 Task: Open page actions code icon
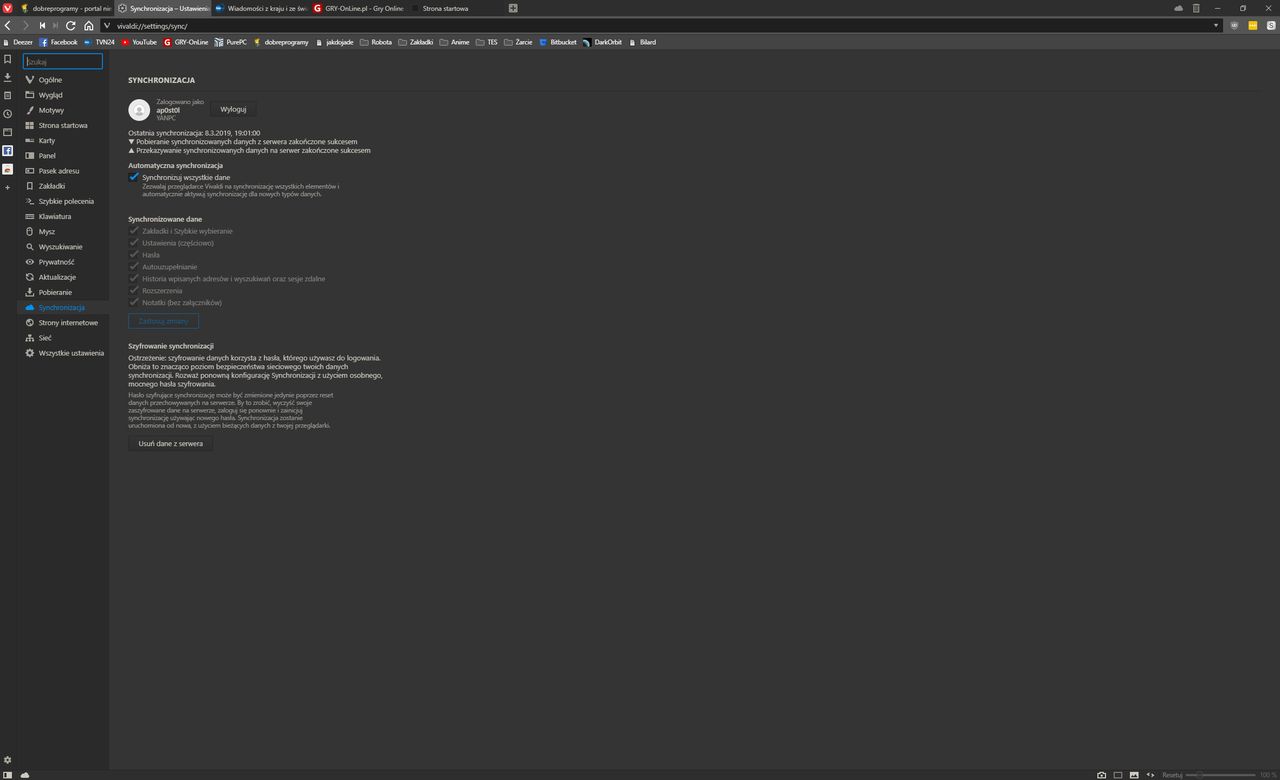click(1150, 775)
